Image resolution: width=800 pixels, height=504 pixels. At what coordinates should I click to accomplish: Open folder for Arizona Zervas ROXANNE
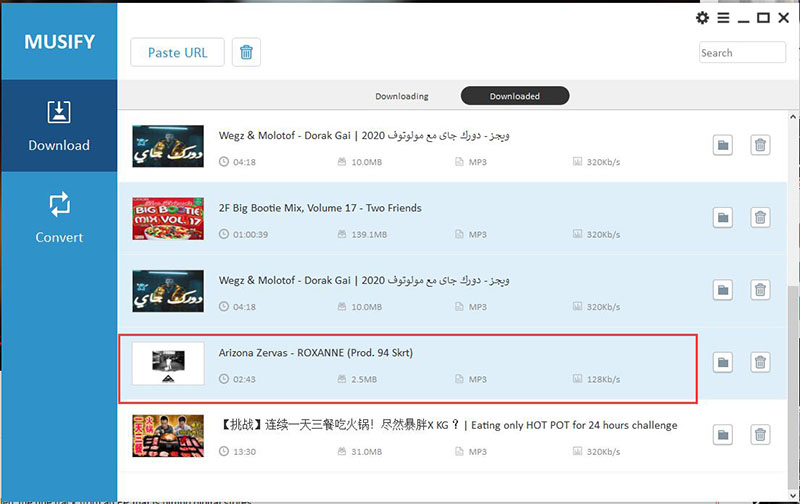(x=723, y=363)
